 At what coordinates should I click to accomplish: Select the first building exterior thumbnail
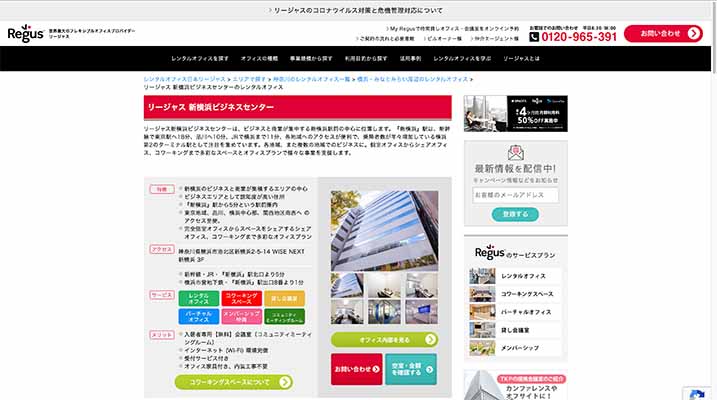pyautogui.click(x=348, y=285)
